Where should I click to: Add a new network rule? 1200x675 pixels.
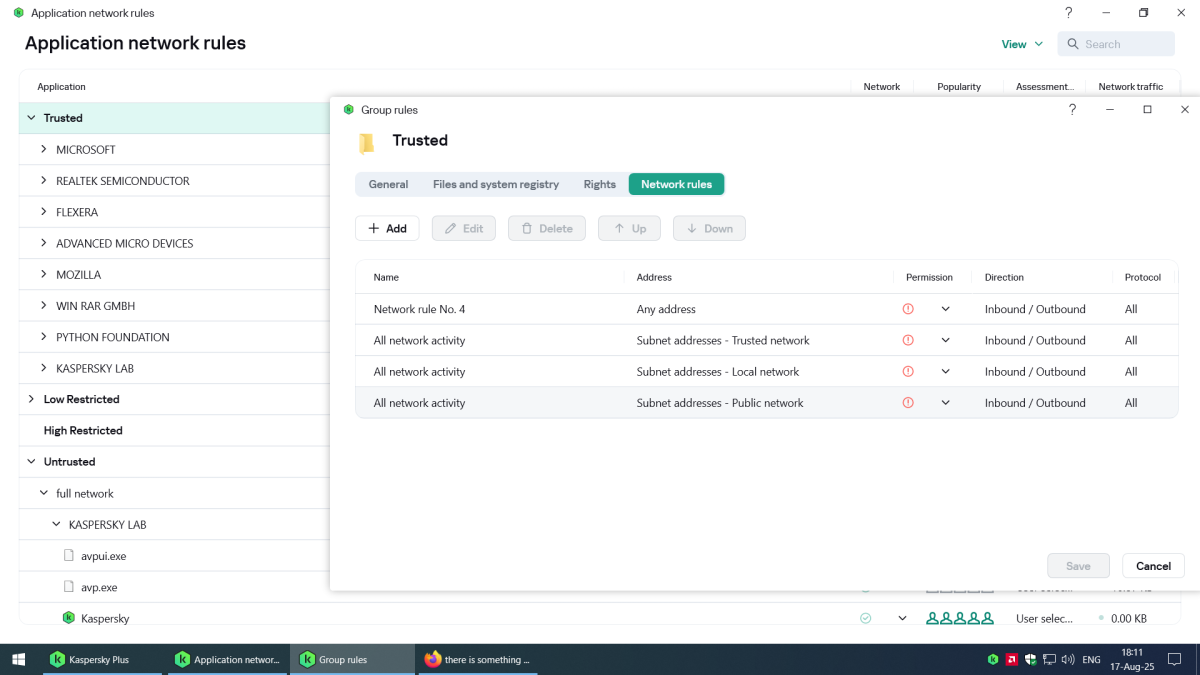[387, 228]
